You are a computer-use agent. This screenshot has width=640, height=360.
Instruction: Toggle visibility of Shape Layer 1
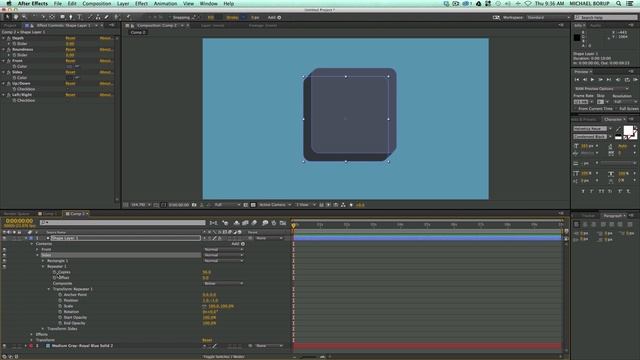(x=4, y=238)
